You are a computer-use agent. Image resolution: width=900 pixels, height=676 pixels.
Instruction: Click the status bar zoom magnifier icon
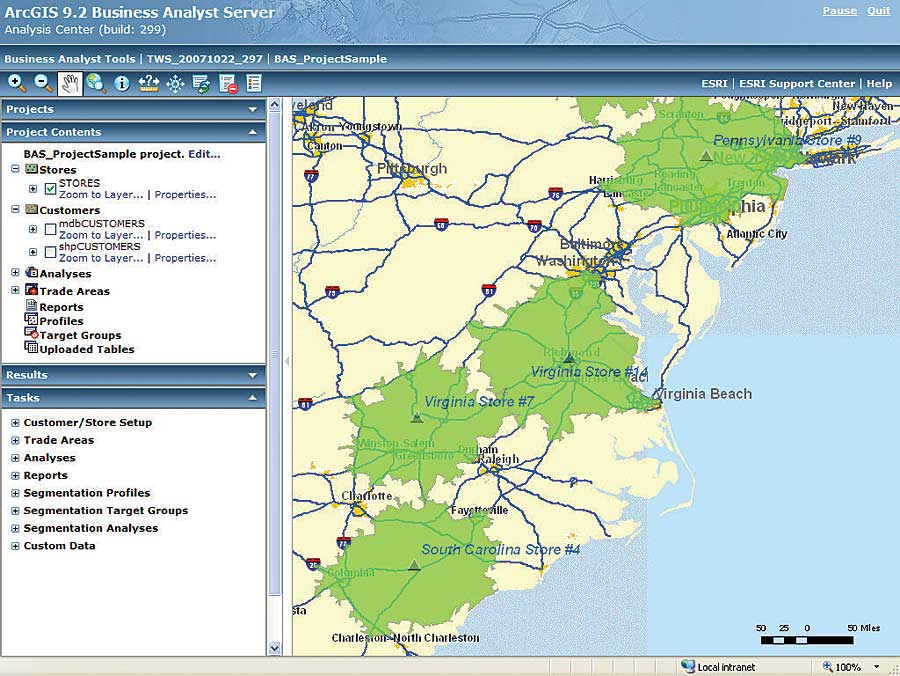point(827,666)
